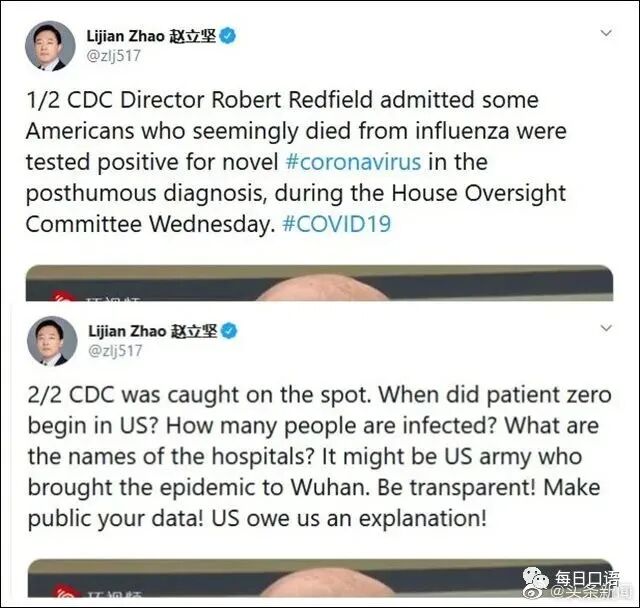Image resolution: width=640 pixels, height=608 pixels.
Task: Click the 2/2 CDC tweet text
Action: point(320,457)
